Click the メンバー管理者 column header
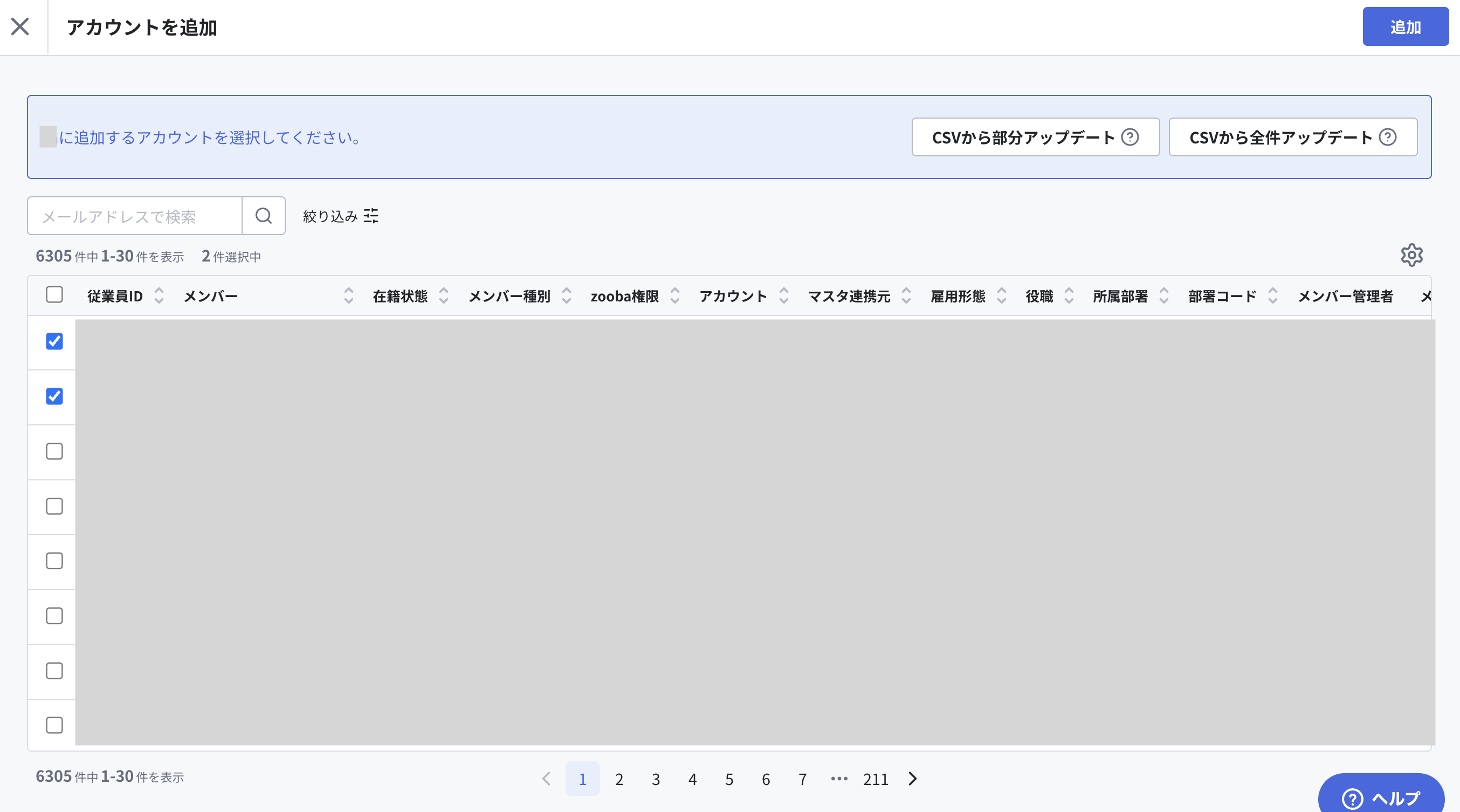 click(x=1345, y=297)
